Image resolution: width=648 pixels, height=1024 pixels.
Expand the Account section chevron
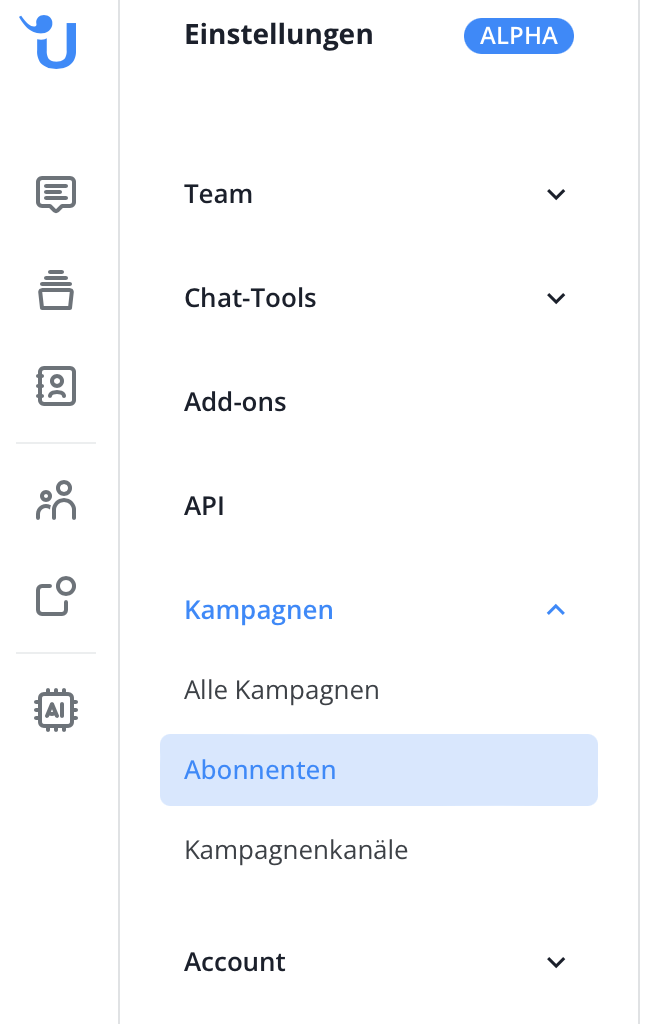pyautogui.click(x=556, y=962)
